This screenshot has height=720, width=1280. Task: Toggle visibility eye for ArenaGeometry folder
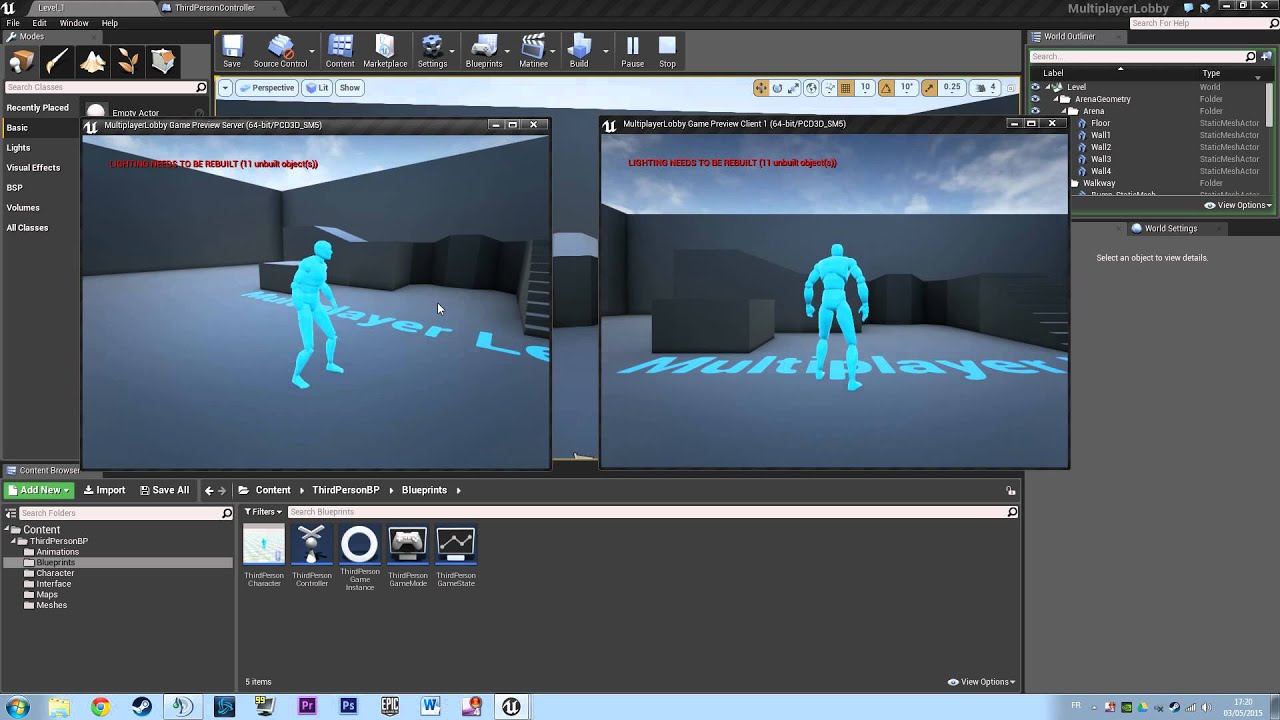point(1035,99)
